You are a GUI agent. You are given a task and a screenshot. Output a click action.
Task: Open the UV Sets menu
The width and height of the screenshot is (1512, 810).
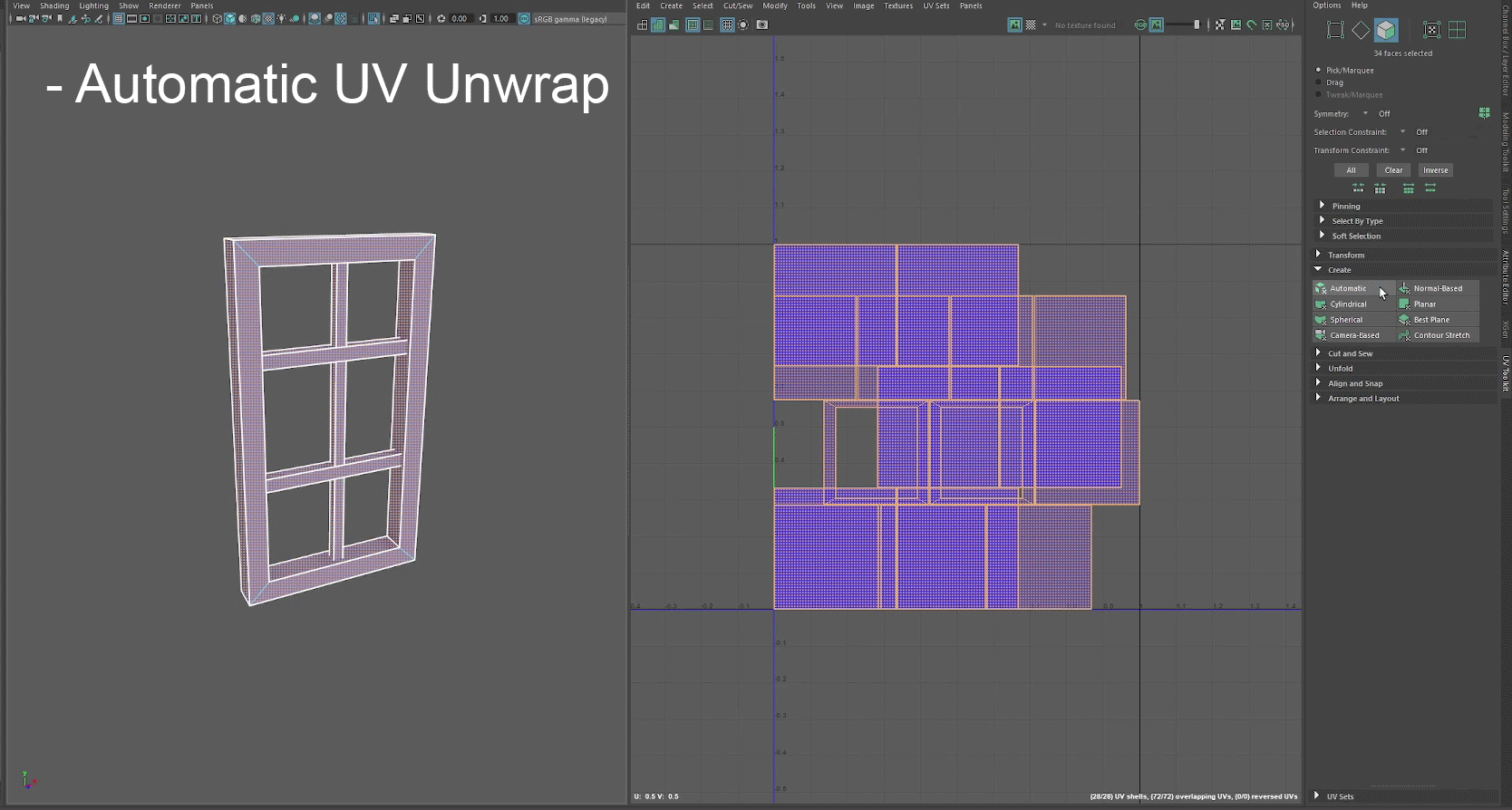936,5
